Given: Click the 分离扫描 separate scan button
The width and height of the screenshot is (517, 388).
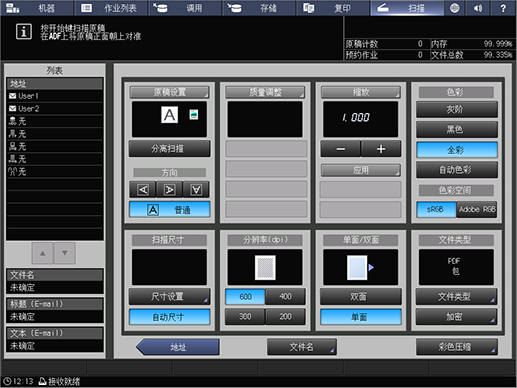Looking at the screenshot, I should click(169, 149).
